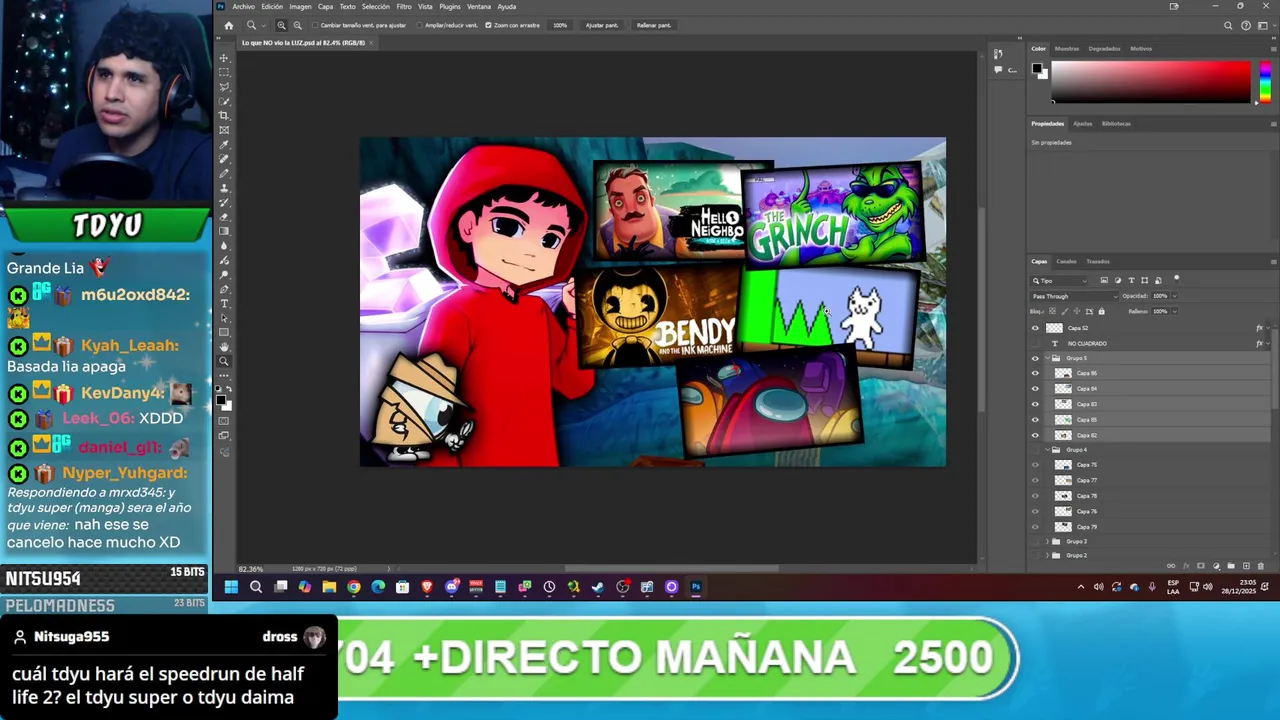Select the Move tool in Photoshop toolbar
This screenshot has height=720, width=1280.
coord(224,58)
